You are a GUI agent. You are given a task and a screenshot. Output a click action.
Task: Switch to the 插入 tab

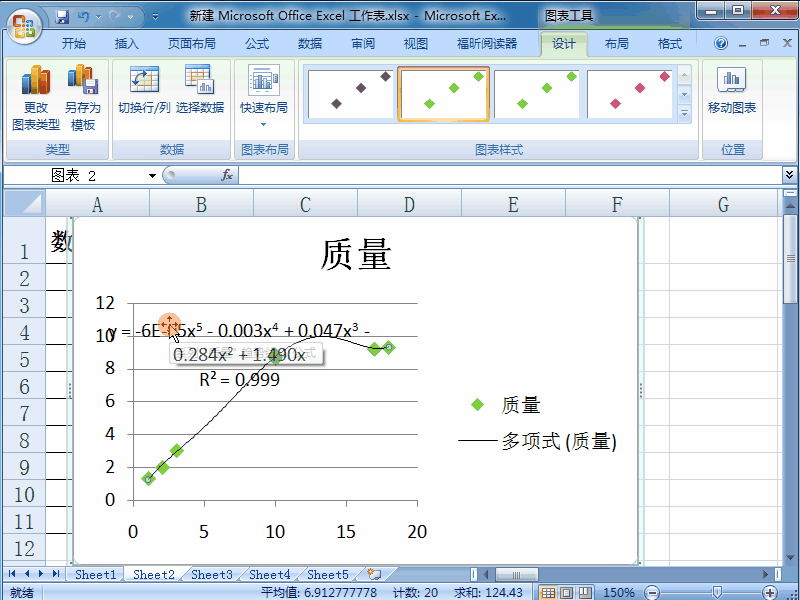tap(127, 44)
